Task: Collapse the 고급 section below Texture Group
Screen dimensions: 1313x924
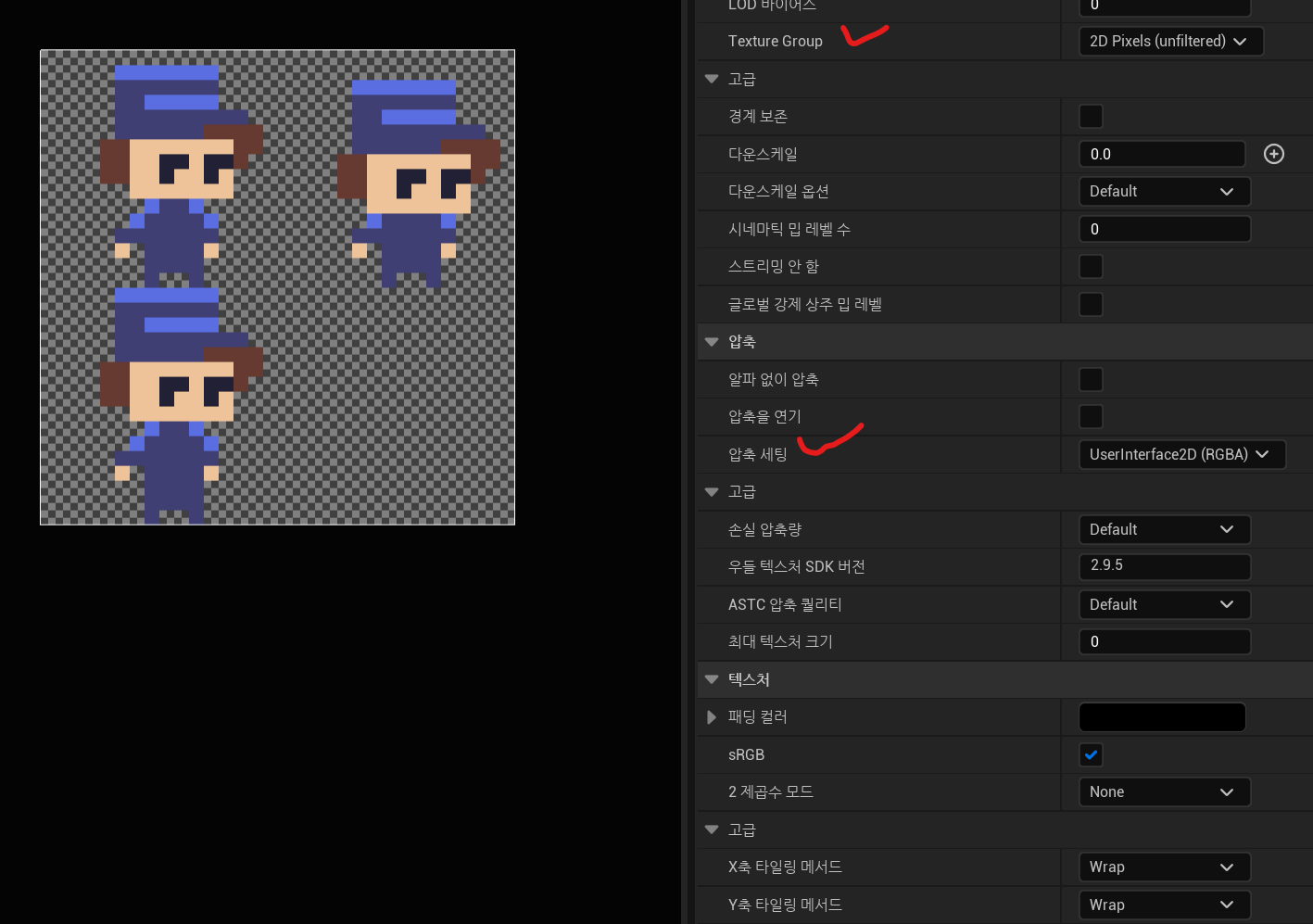Action: pyautogui.click(x=712, y=79)
